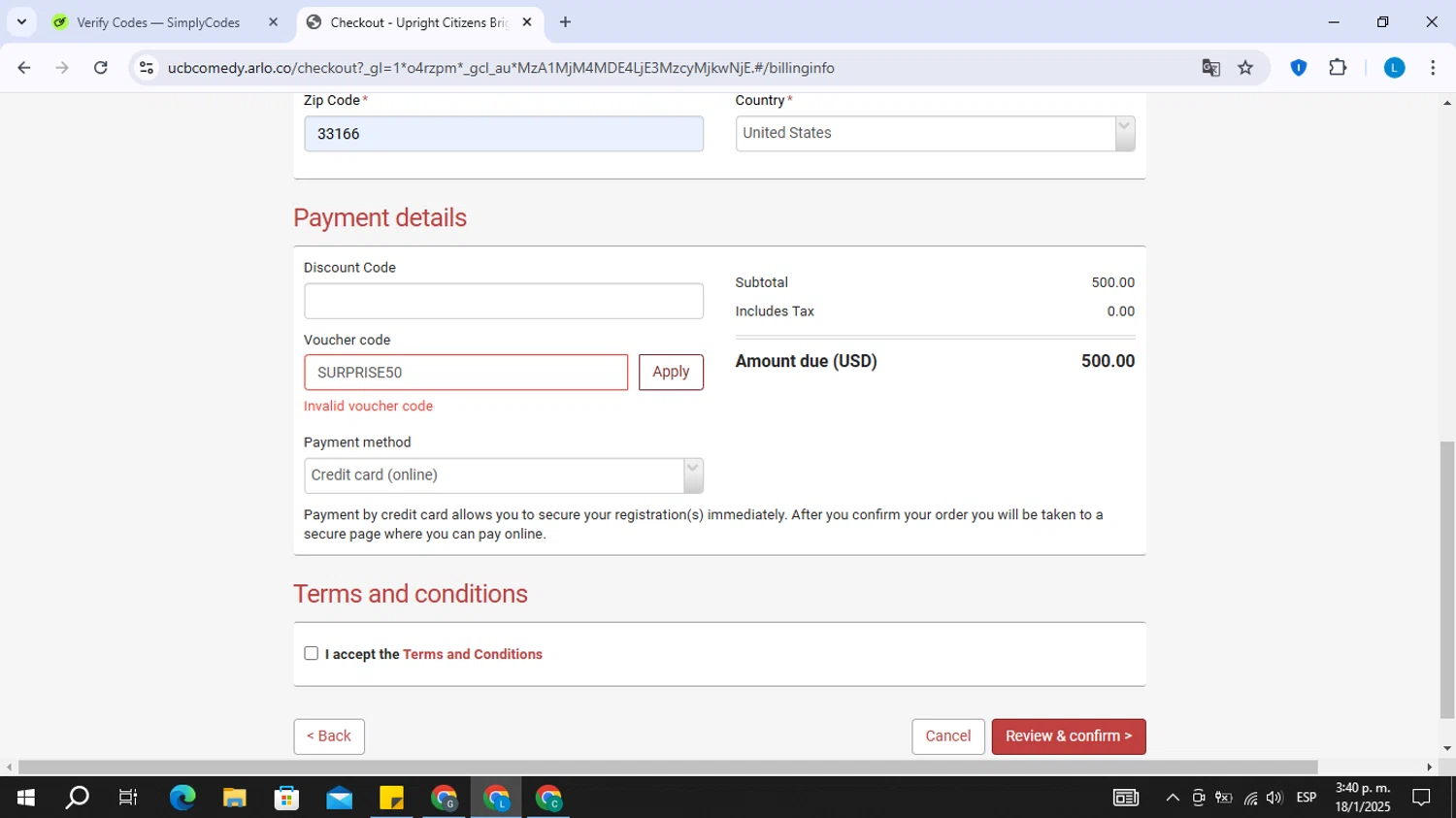This screenshot has height=818, width=1456.
Task: Close the Verify Codes — SimplyCodes tab
Action: click(x=273, y=22)
